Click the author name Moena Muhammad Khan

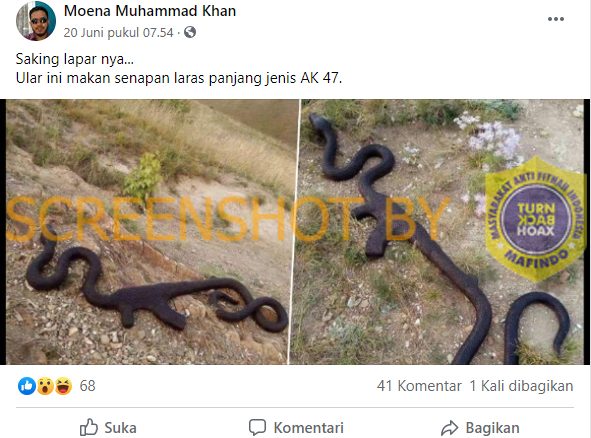click(150, 11)
